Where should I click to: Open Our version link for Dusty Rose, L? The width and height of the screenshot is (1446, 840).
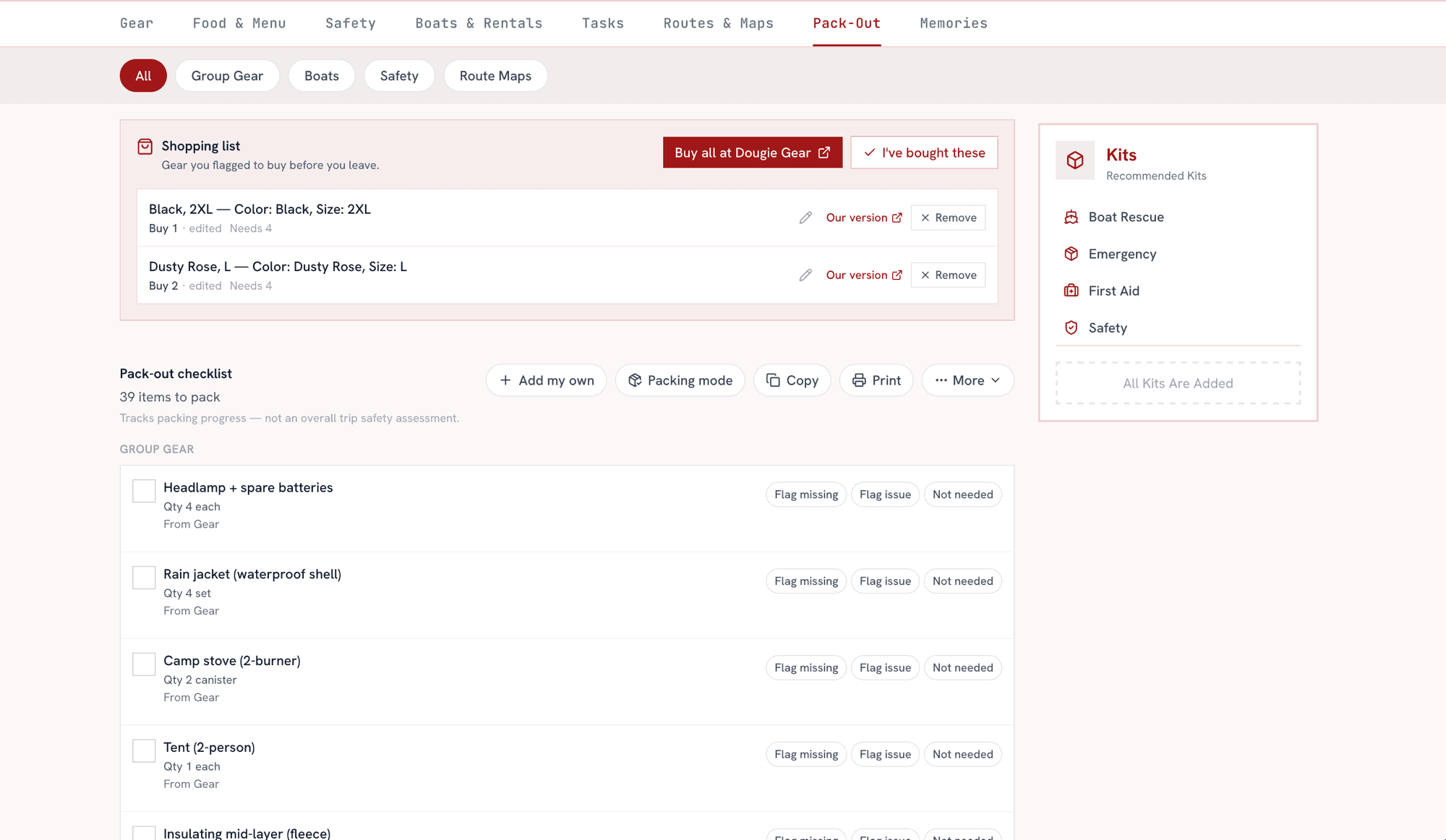pos(864,275)
